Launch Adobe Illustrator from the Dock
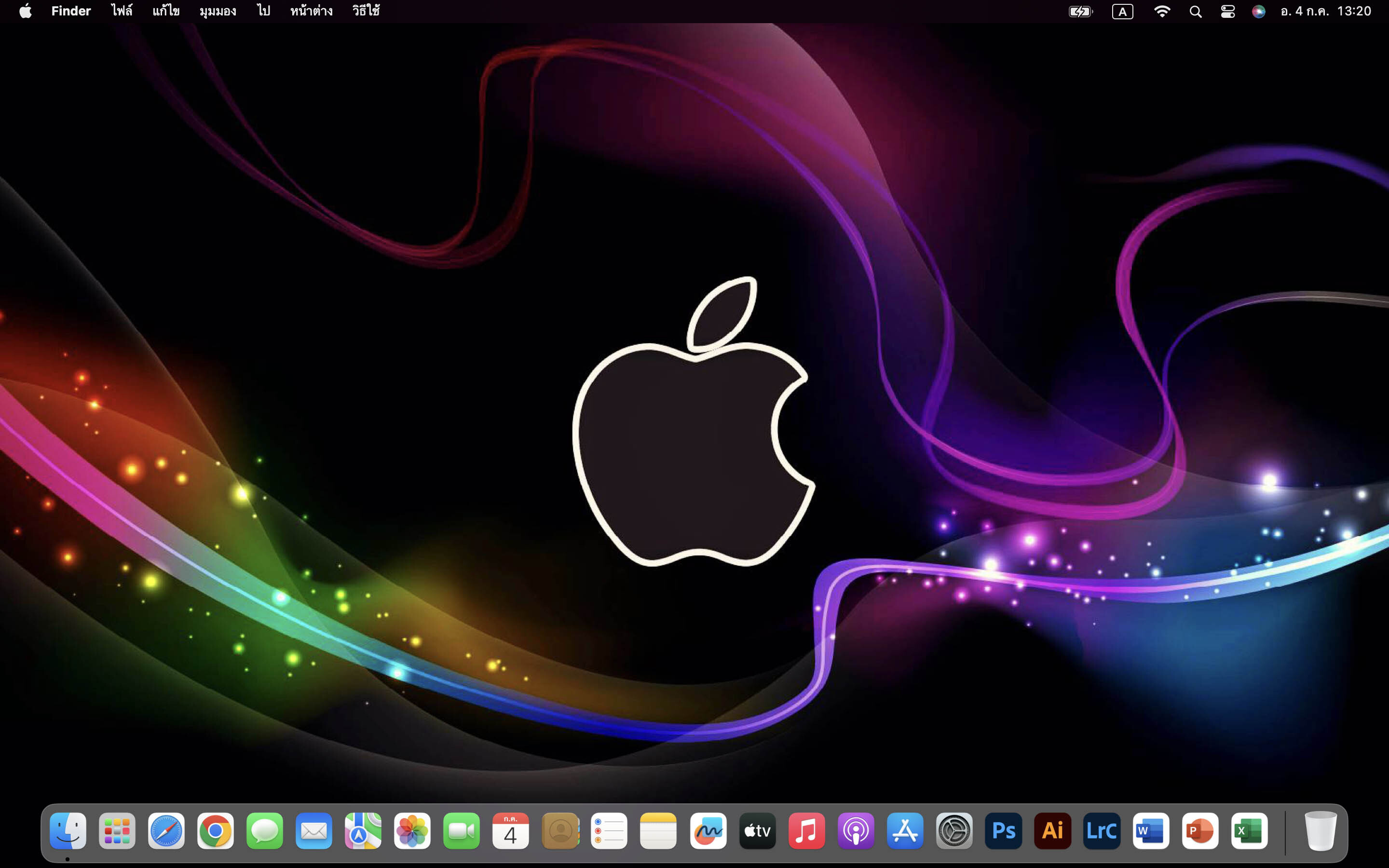1389x868 pixels. tap(1053, 831)
